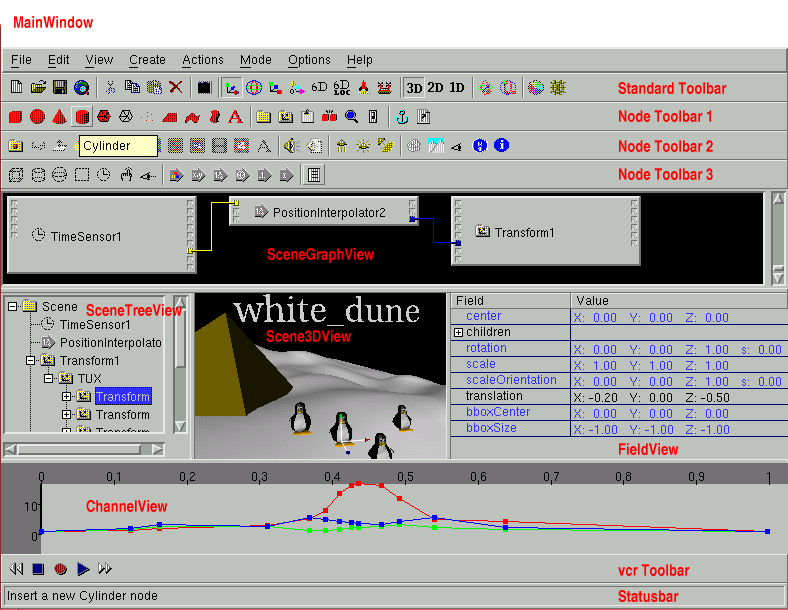Click the TouchSensor hand icon
This screenshot has height=610, width=788.
(126, 175)
